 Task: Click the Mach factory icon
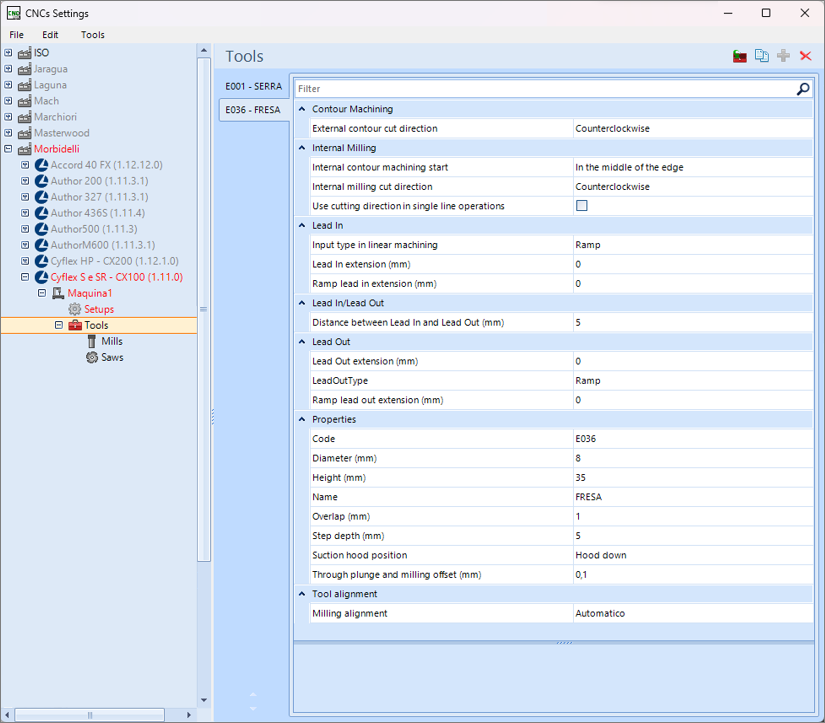point(24,101)
